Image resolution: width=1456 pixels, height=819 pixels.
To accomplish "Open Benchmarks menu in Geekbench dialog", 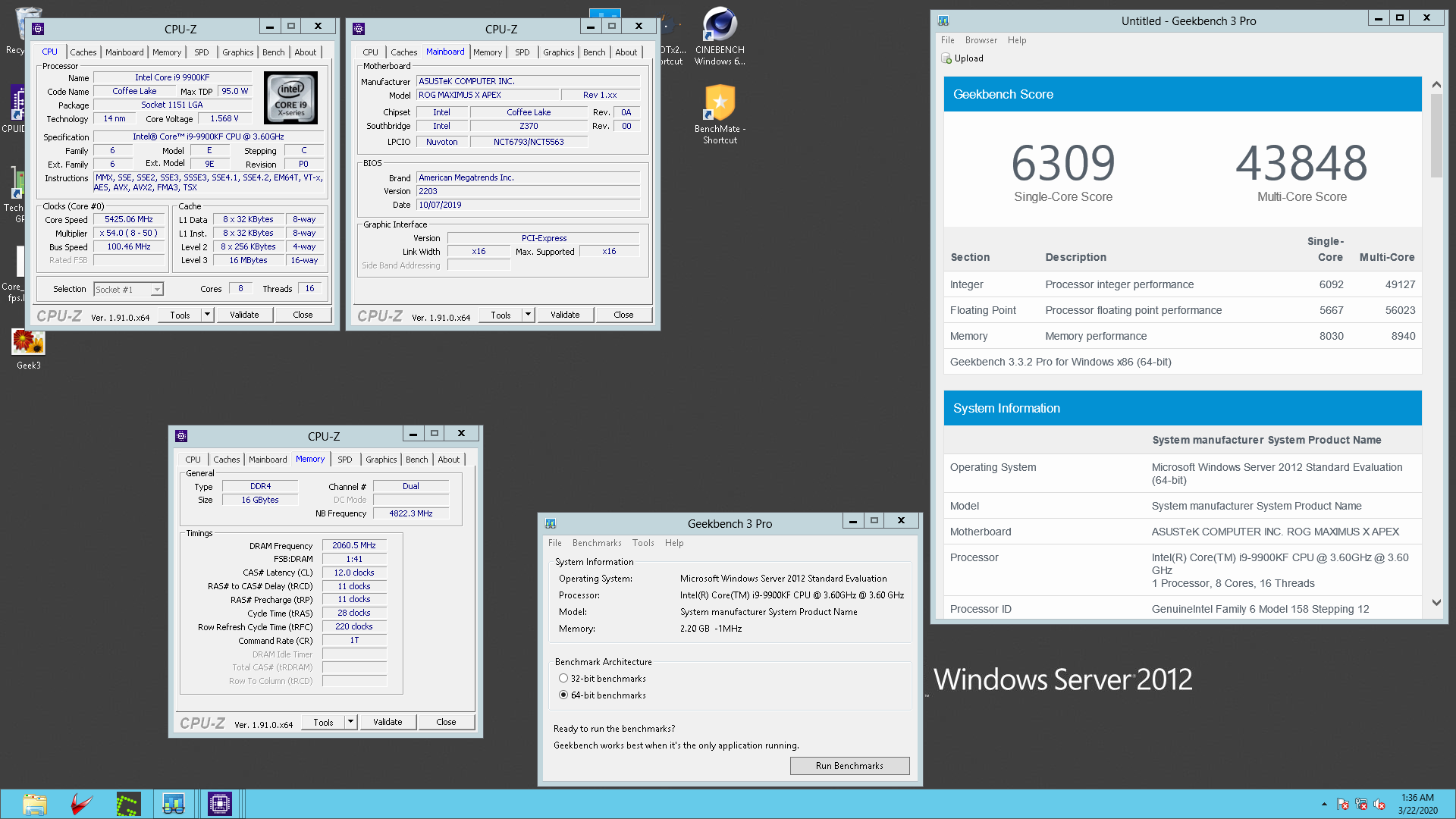I will click(597, 543).
